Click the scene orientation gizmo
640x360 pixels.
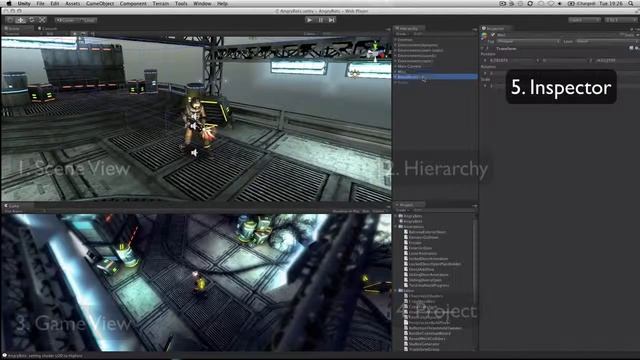[376, 51]
